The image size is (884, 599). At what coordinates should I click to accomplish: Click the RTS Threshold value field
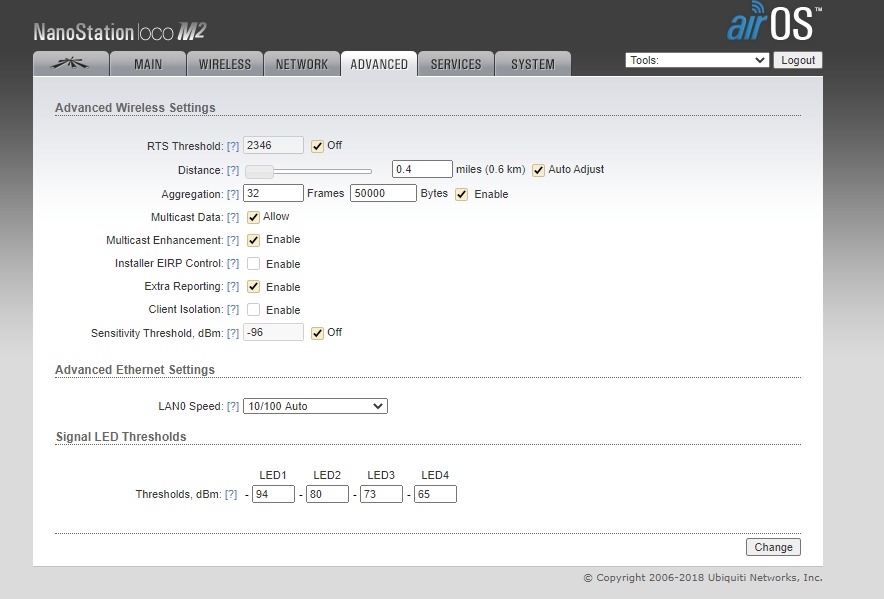[273, 146]
